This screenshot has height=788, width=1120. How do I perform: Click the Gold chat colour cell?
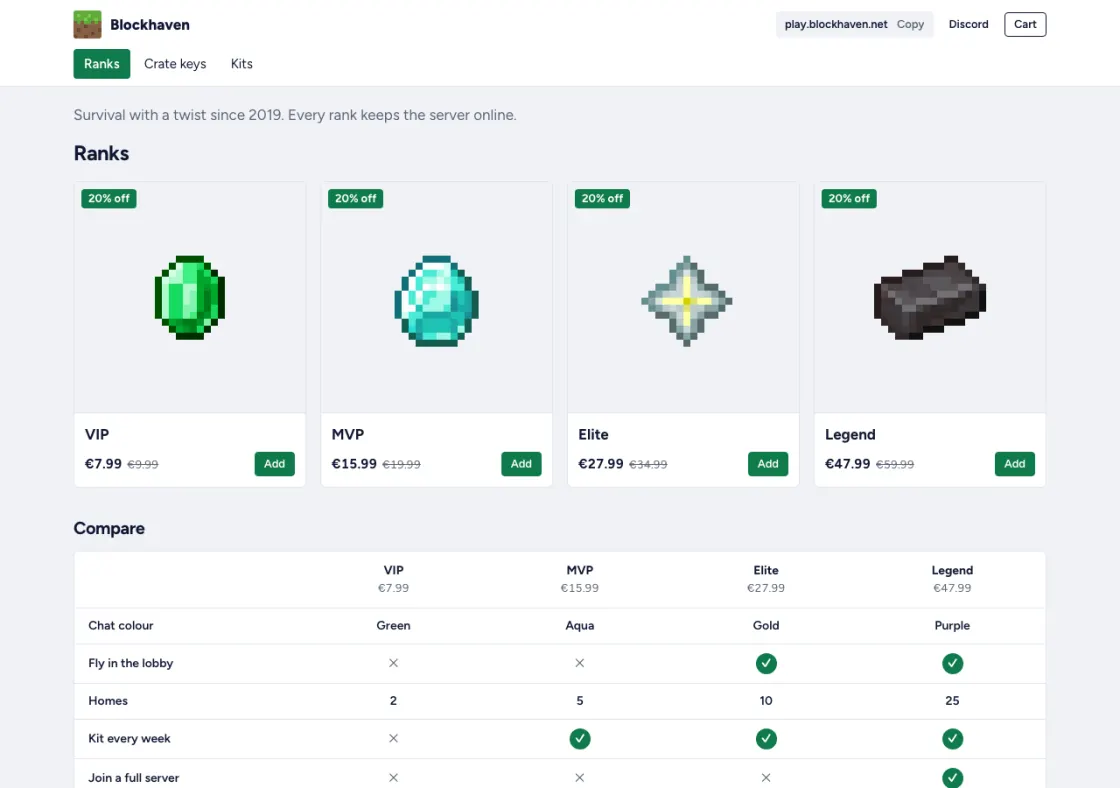[766, 625]
